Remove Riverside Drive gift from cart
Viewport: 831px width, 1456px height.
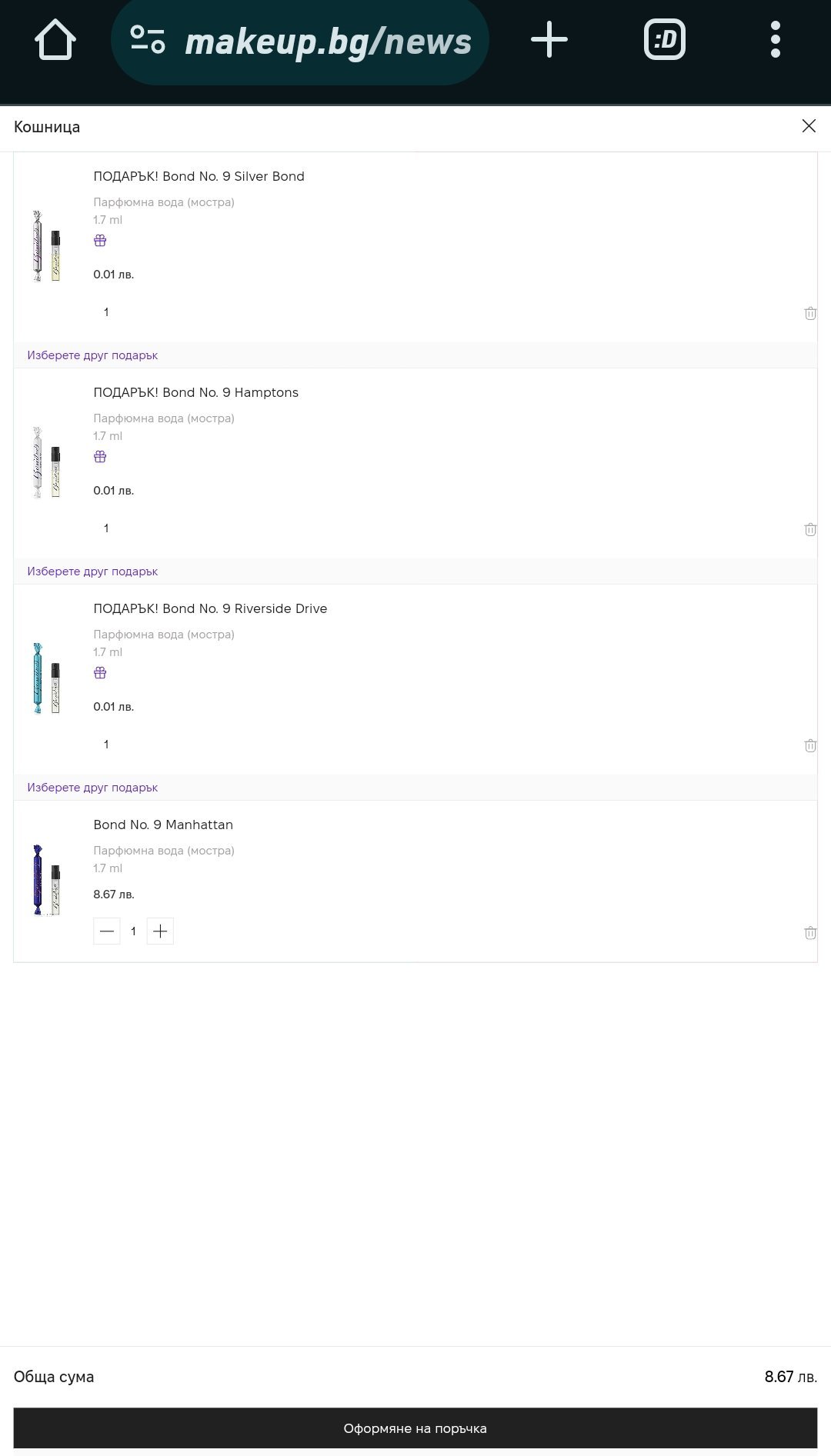pyautogui.click(x=809, y=745)
